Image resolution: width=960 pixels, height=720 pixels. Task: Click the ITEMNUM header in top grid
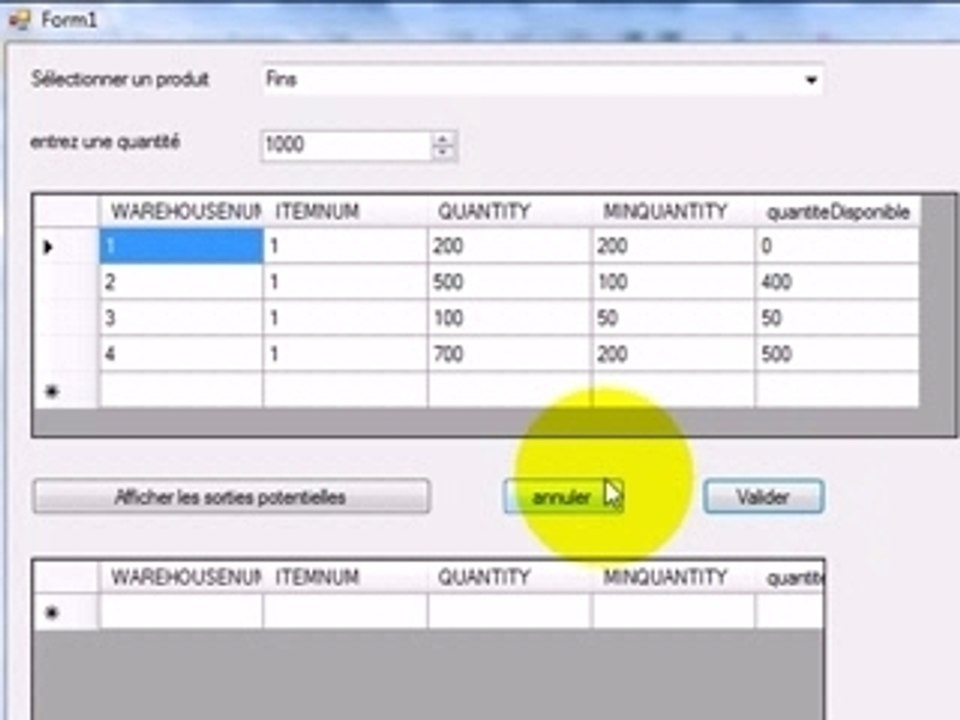[345, 212]
